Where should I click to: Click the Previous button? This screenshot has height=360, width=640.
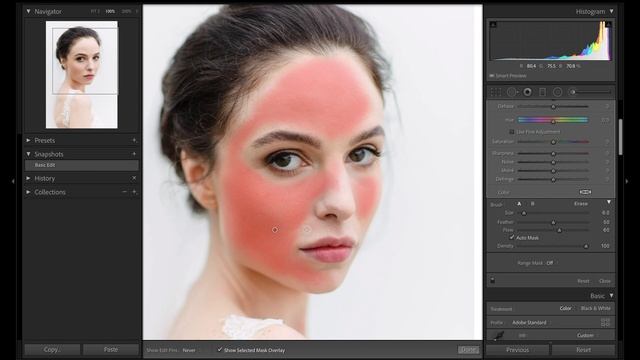(x=518, y=350)
